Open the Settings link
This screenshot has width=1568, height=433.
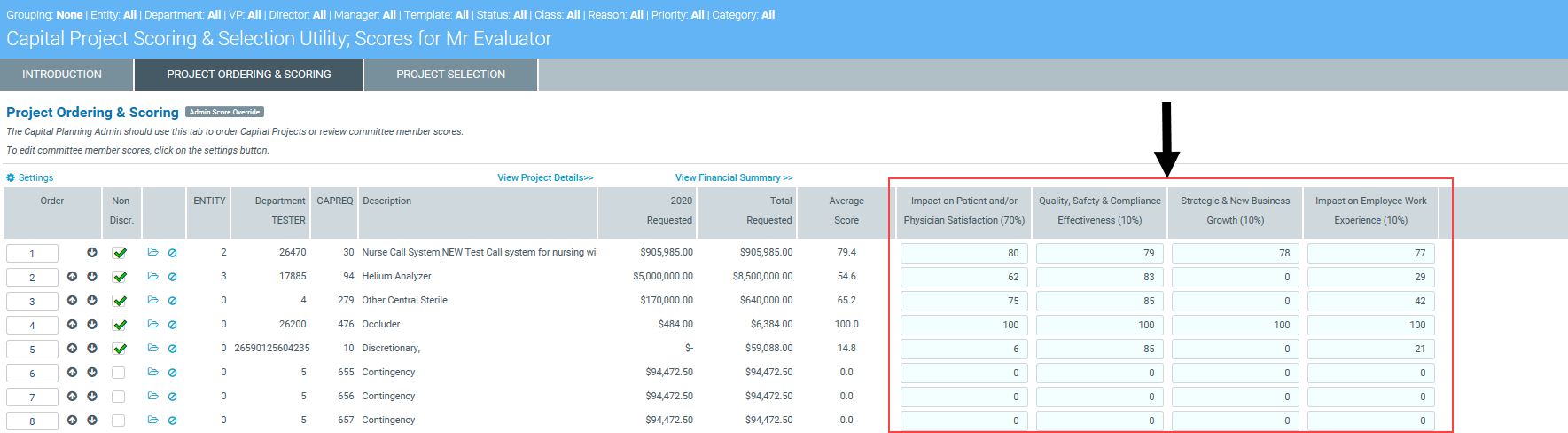click(x=30, y=177)
